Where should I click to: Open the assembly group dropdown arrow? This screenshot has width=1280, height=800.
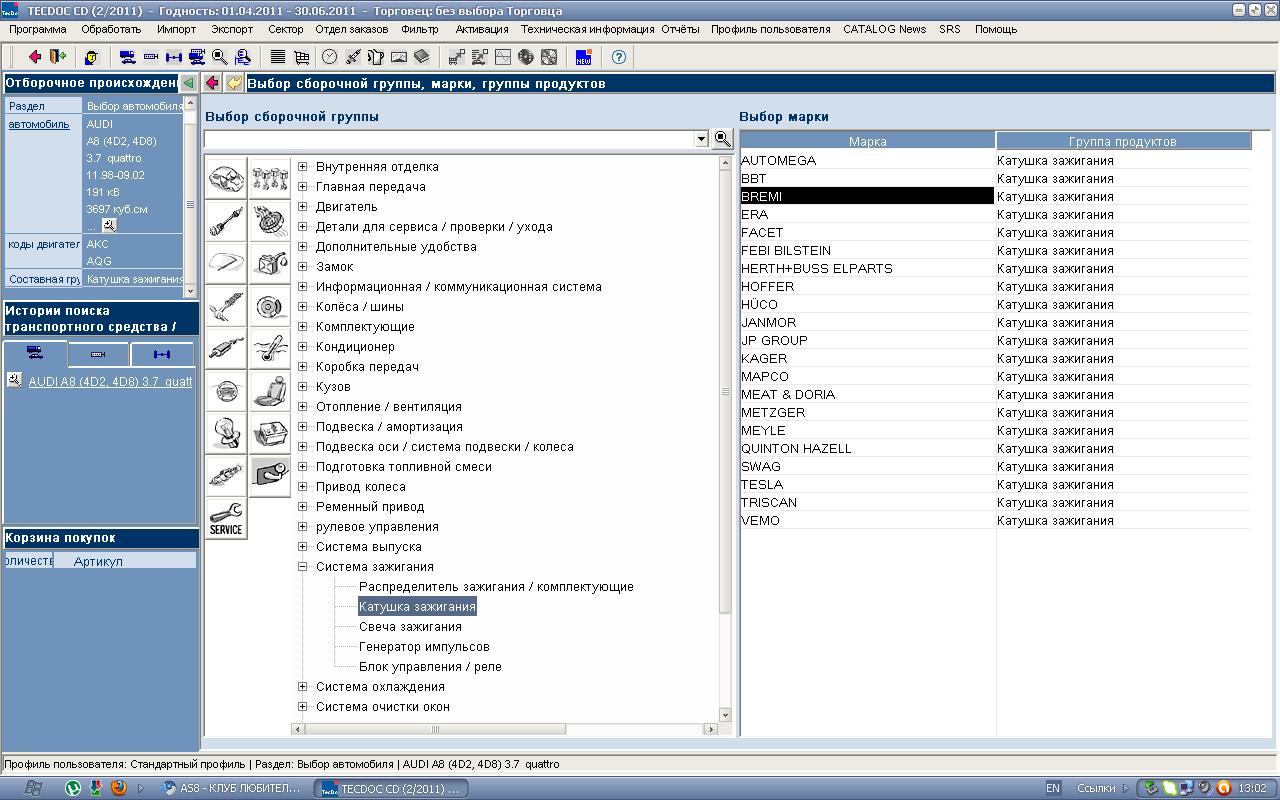701,140
